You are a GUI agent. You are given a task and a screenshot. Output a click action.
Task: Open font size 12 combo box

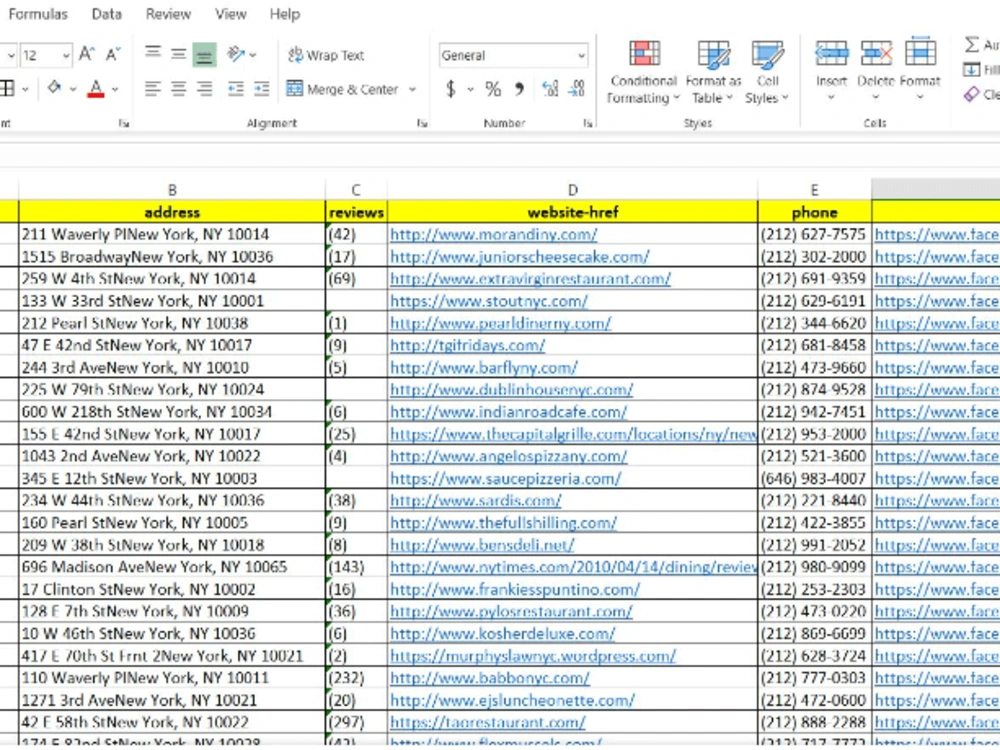pos(46,55)
